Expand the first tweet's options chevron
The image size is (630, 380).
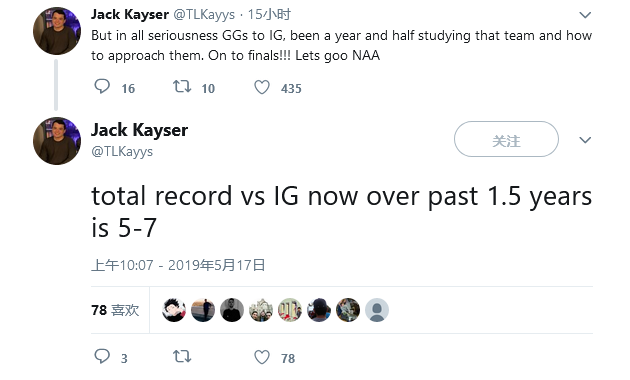point(585,15)
